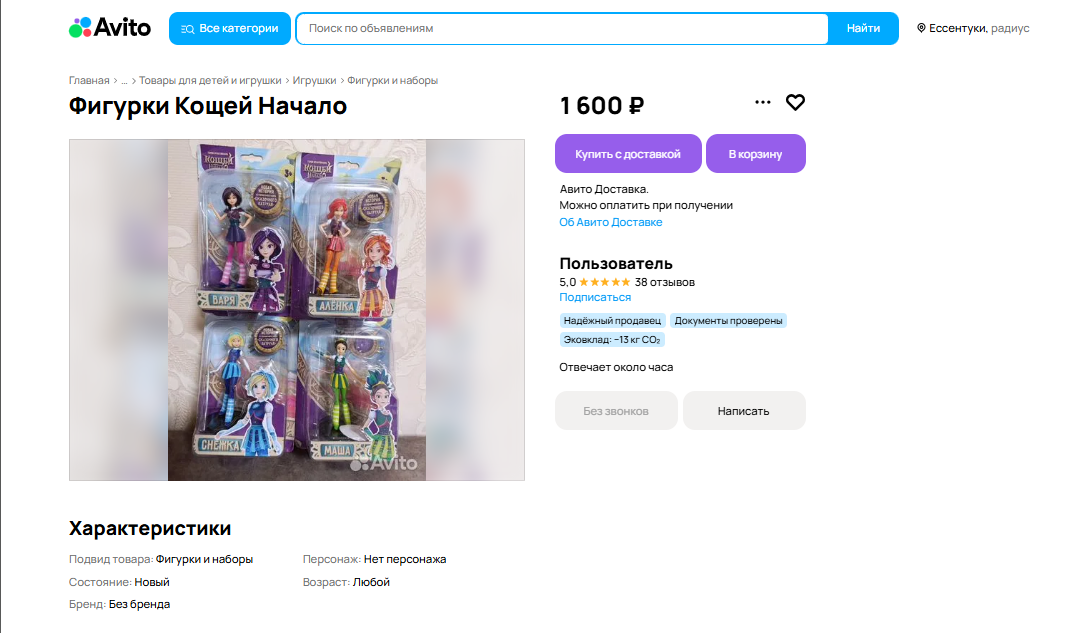
Task: Click Написать to message seller
Action: click(744, 411)
